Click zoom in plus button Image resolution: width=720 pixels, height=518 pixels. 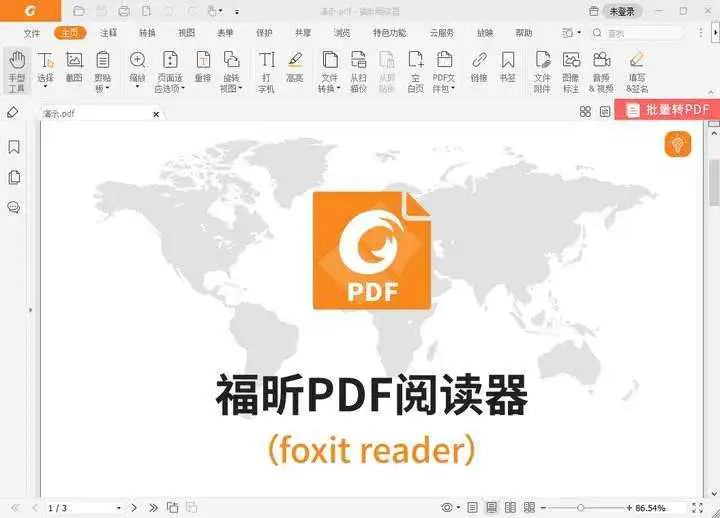pos(629,508)
